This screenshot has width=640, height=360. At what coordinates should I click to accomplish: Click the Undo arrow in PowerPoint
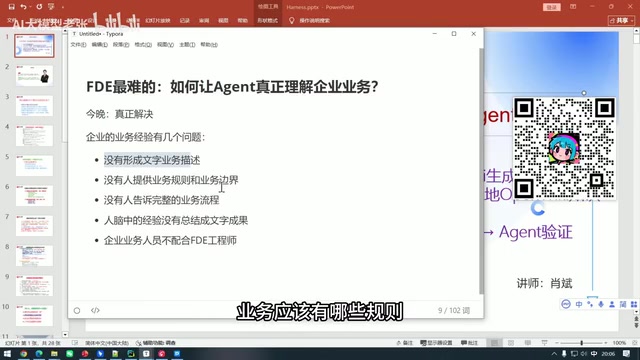pos(23,7)
